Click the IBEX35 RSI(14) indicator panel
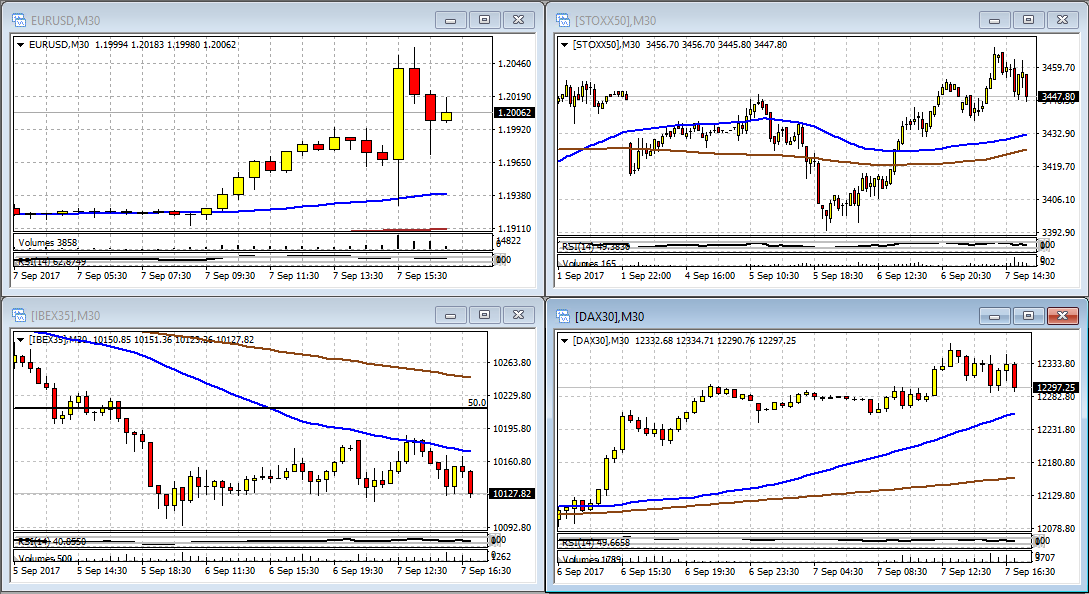 coord(251,541)
